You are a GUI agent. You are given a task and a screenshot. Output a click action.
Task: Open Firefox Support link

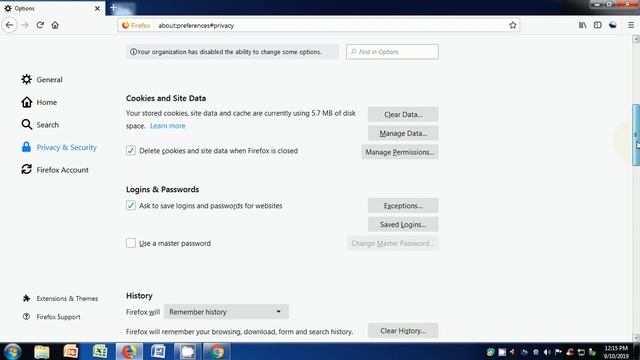tap(51, 317)
